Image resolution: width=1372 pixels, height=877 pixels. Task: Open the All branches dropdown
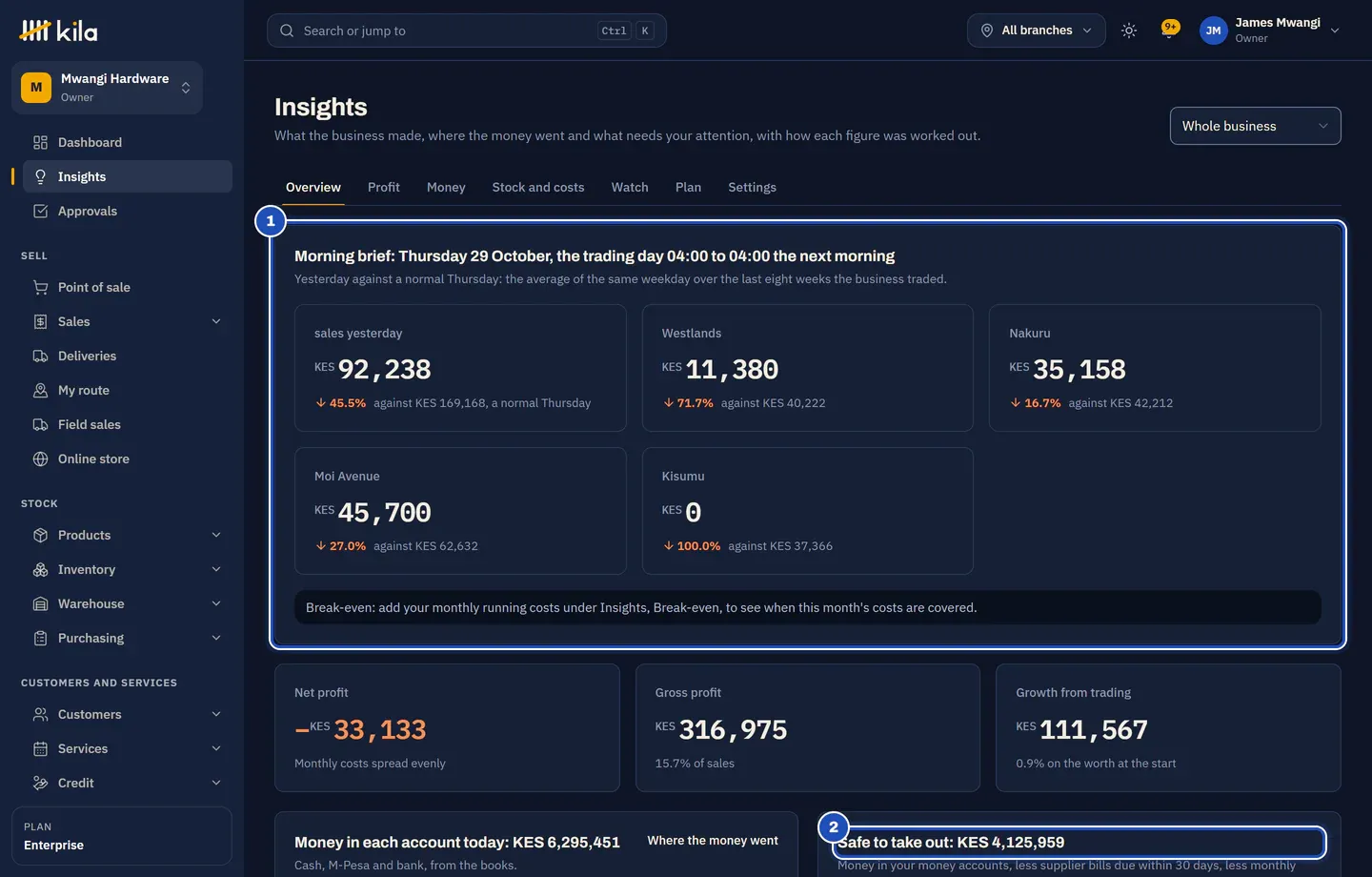coord(1037,31)
